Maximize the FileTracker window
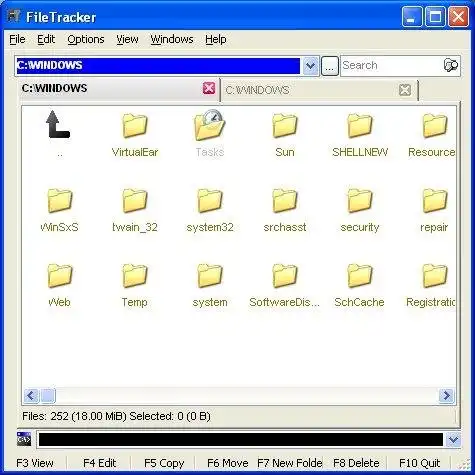 (x=435, y=17)
